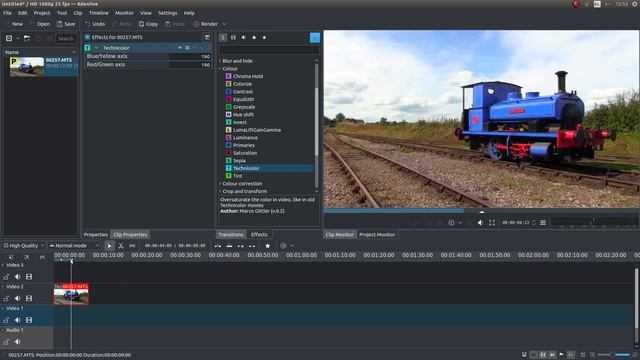The height and width of the screenshot is (360, 640).
Task: Click the Undo toolbar button
Action: pos(95,24)
